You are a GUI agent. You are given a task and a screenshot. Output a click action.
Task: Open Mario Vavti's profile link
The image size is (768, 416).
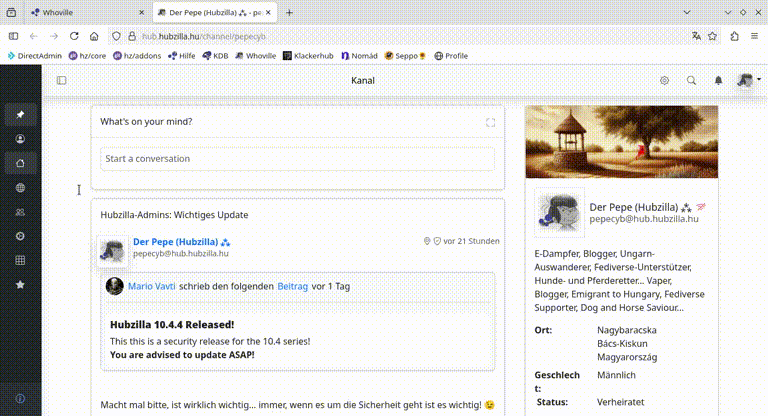(x=151, y=286)
